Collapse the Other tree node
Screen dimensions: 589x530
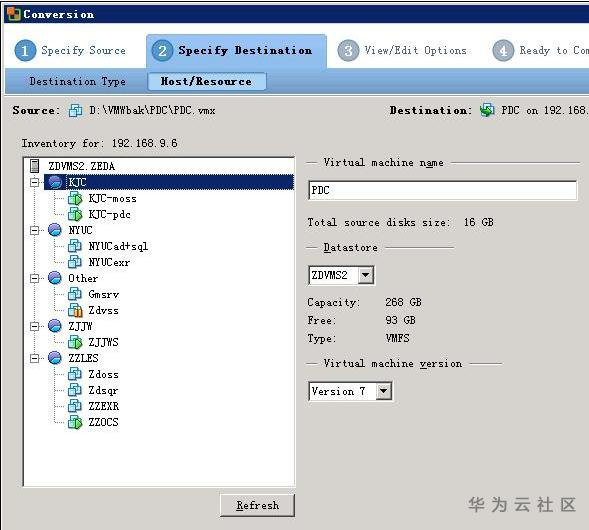pyautogui.click(x=35, y=278)
